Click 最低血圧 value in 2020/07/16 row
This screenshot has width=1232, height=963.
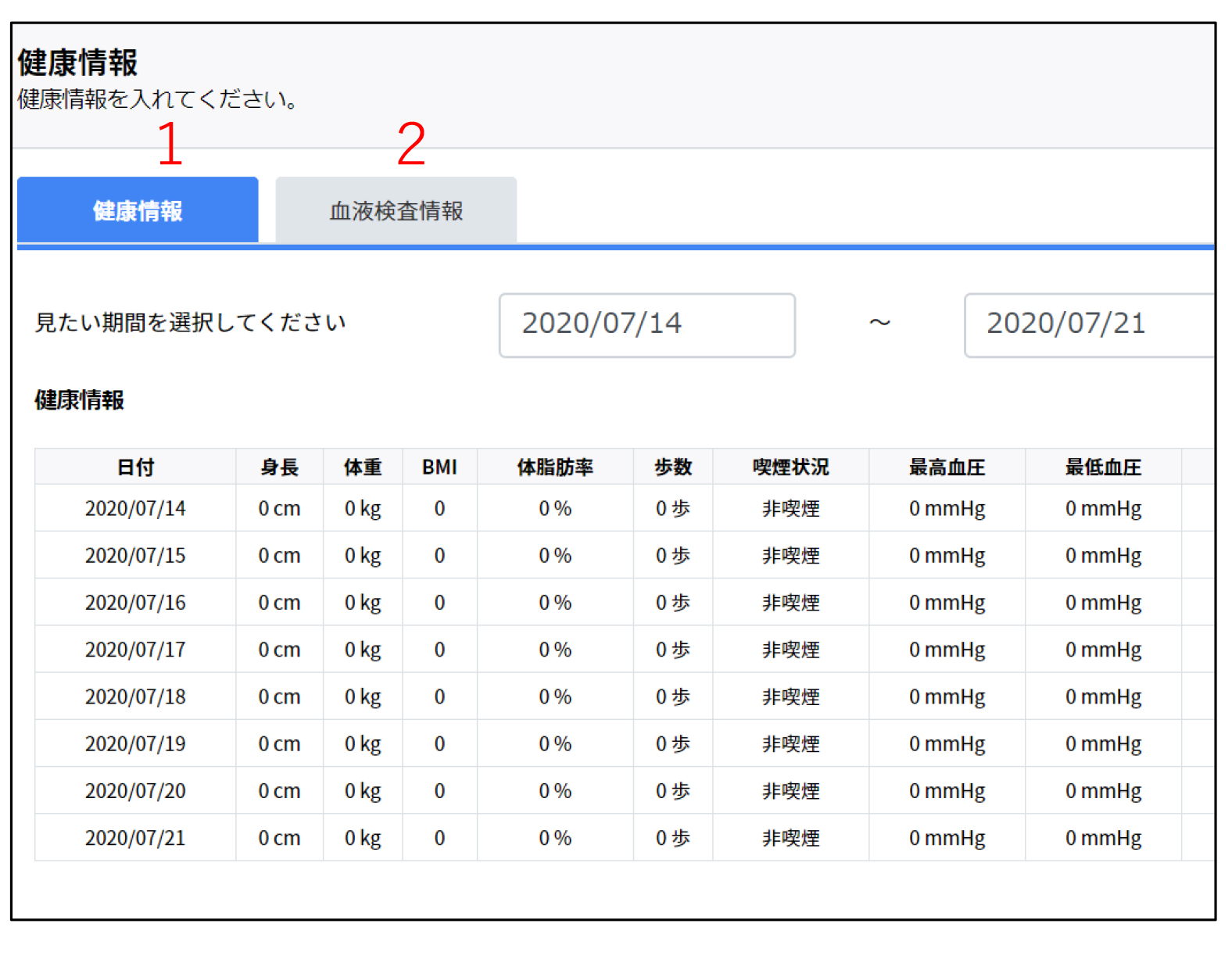(x=1103, y=602)
